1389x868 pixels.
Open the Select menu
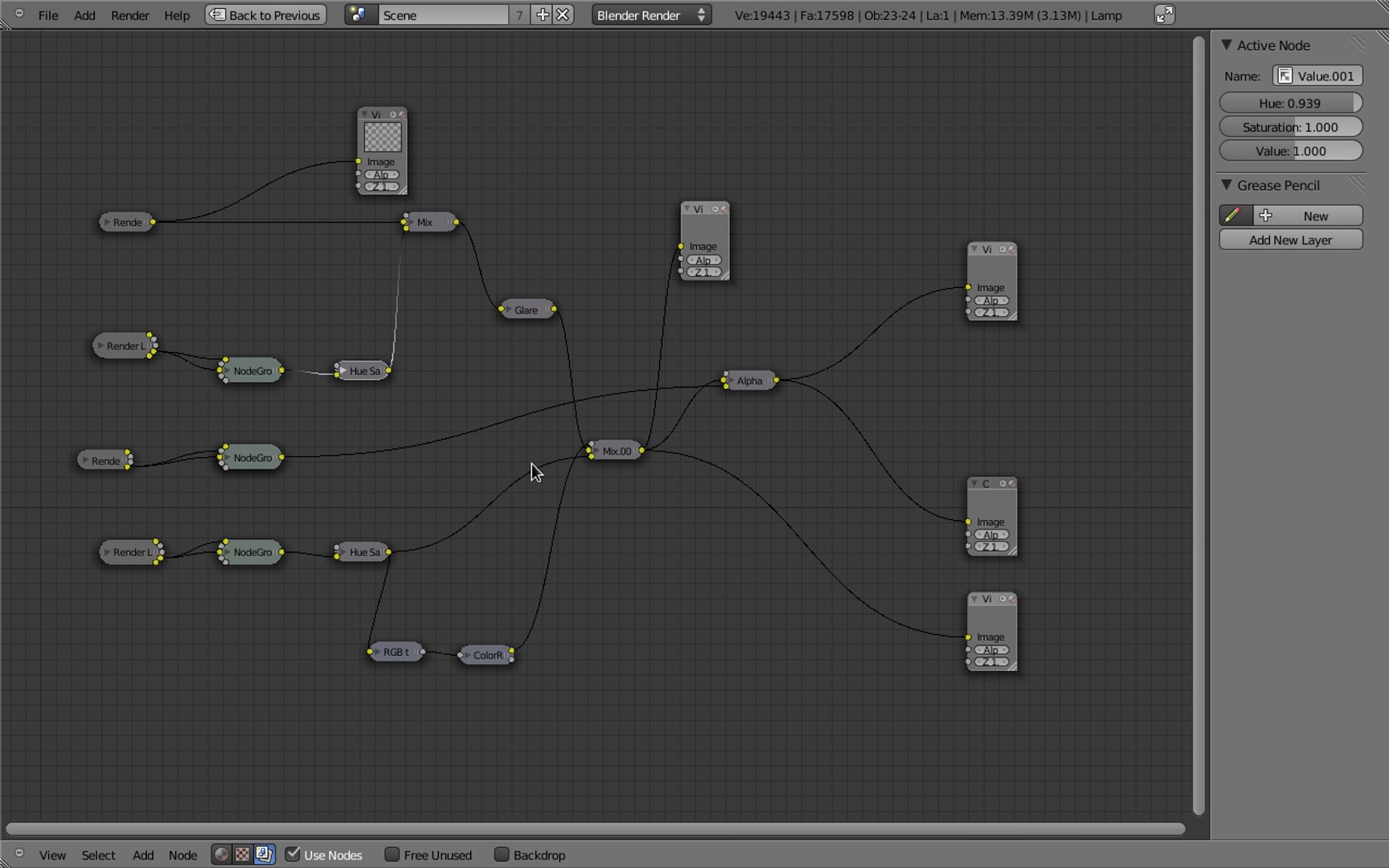98,855
